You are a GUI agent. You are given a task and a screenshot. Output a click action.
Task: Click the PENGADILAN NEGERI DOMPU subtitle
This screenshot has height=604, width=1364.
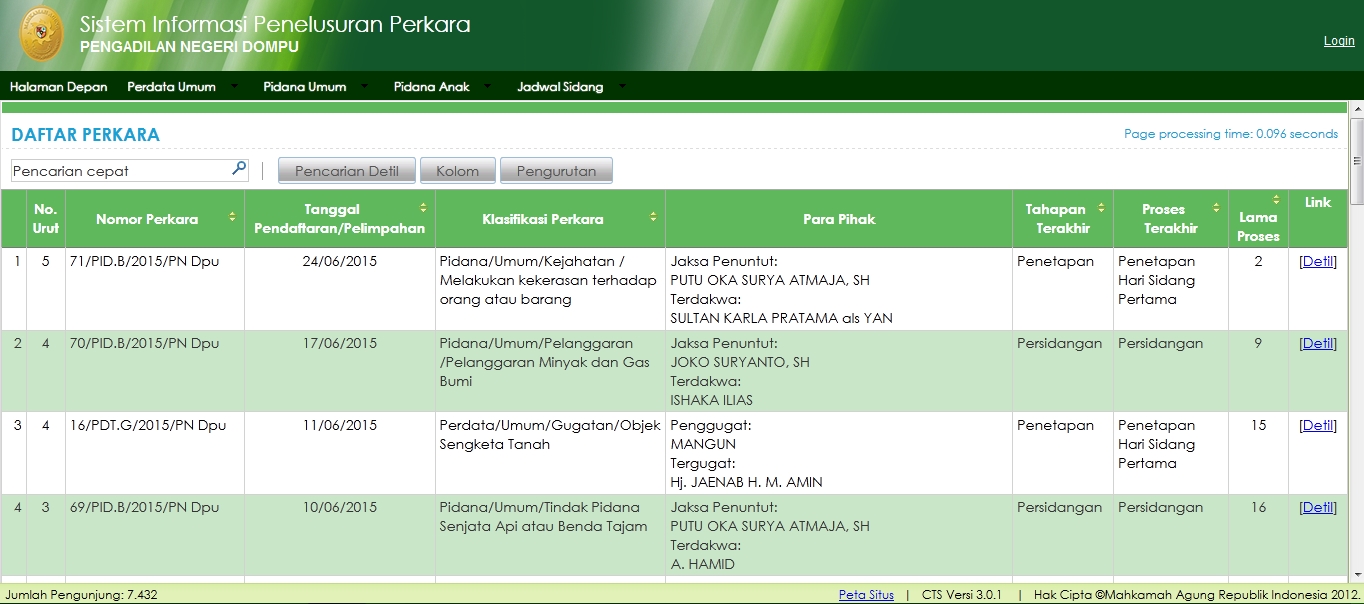(x=189, y=47)
